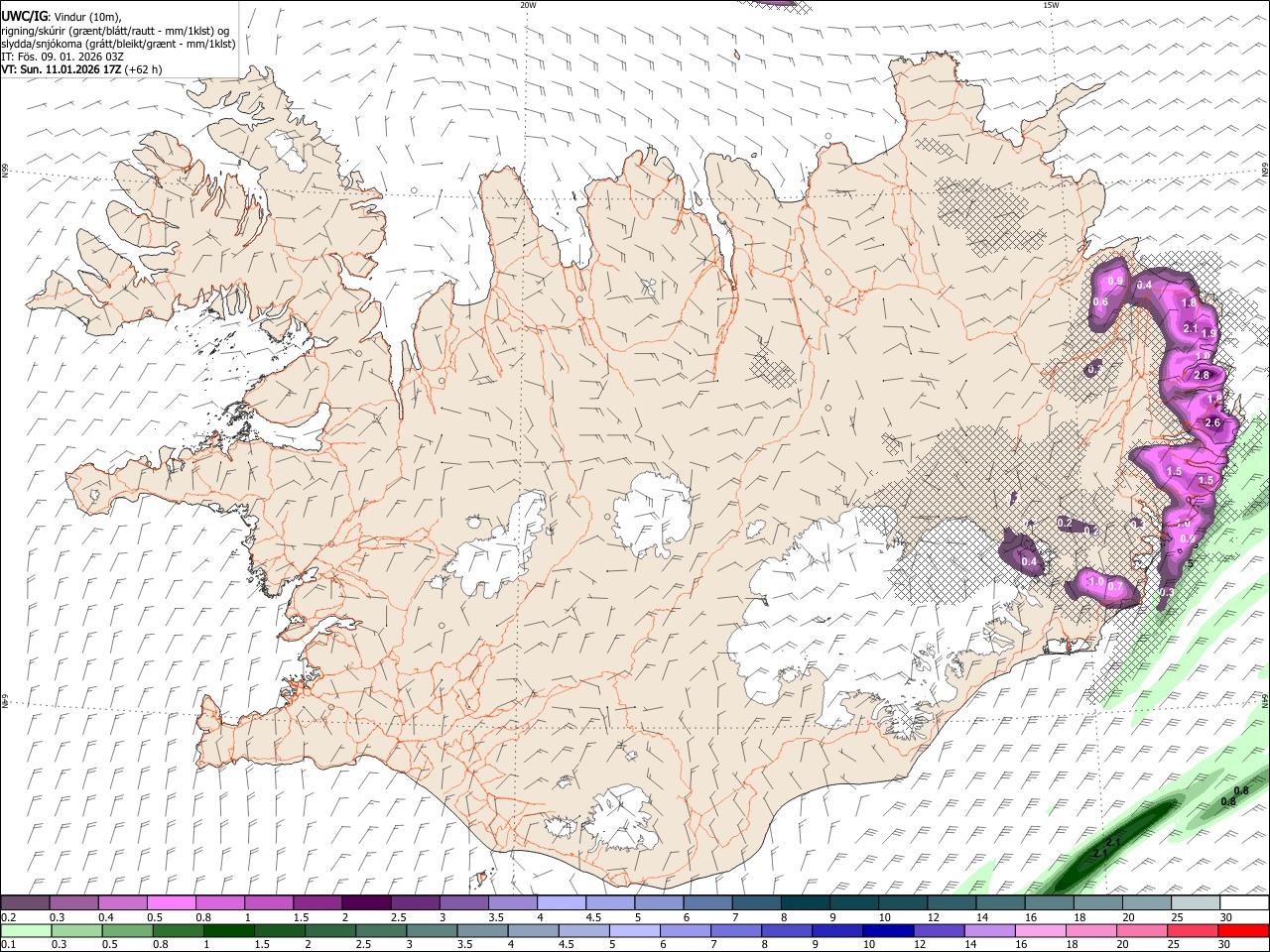Viewport: 1270px width, 952px height.
Task: Click the lower legend swatch labeled 2
Action: 330,930
